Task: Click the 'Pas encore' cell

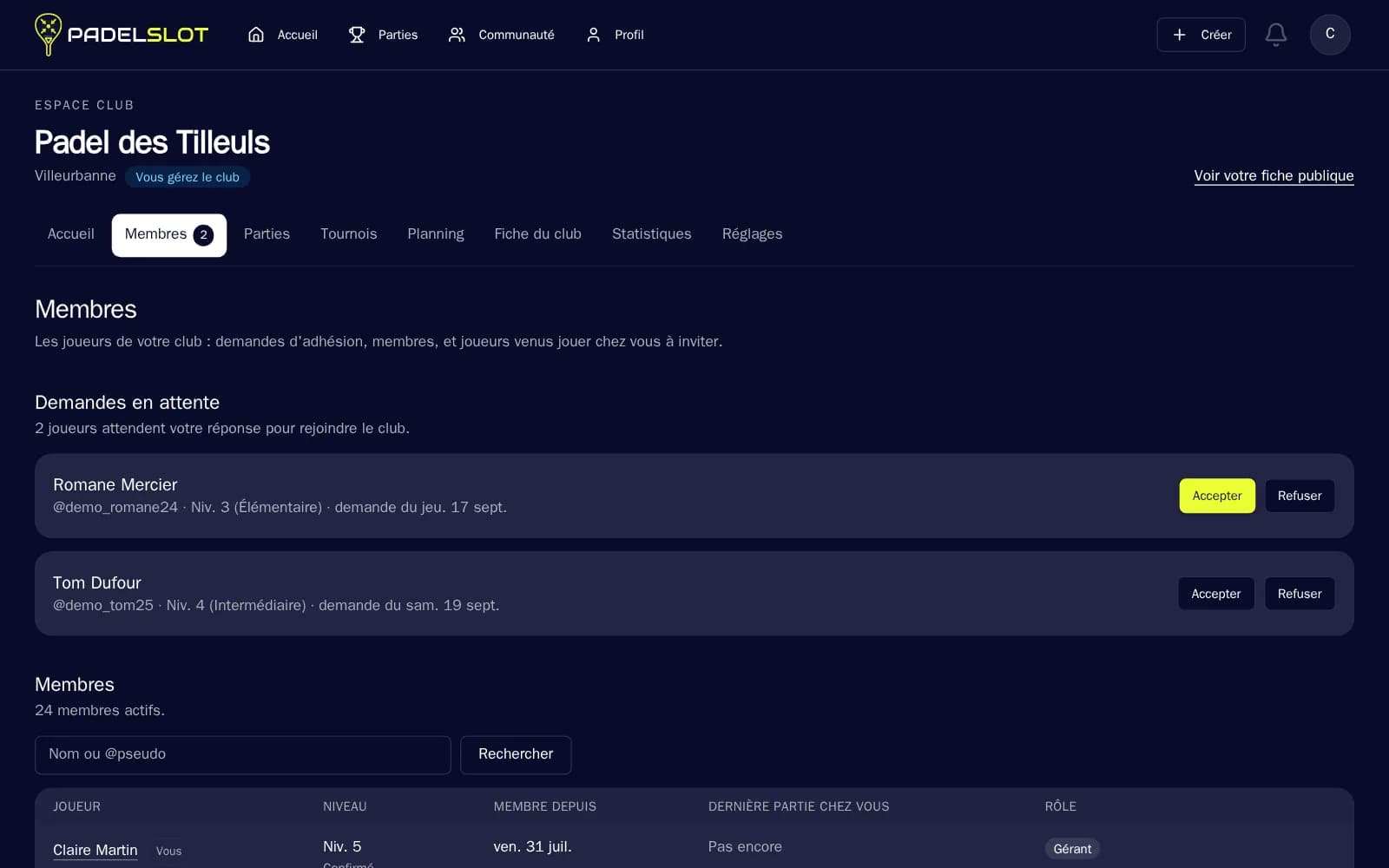Action: pyautogui.click(x=745, y=846)
